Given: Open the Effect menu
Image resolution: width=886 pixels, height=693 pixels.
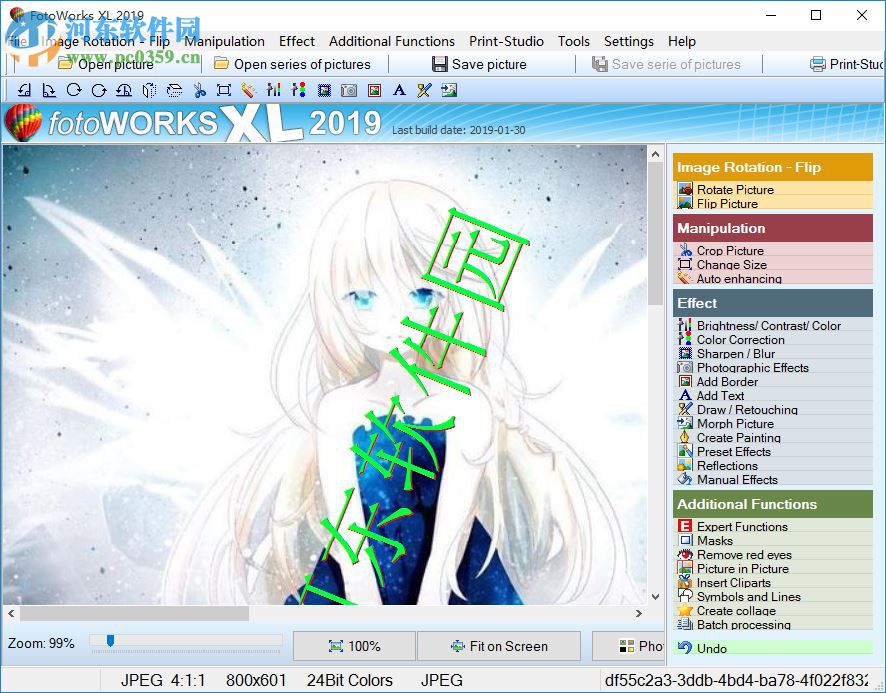Looking at the screenshot, I should [296, 41].
